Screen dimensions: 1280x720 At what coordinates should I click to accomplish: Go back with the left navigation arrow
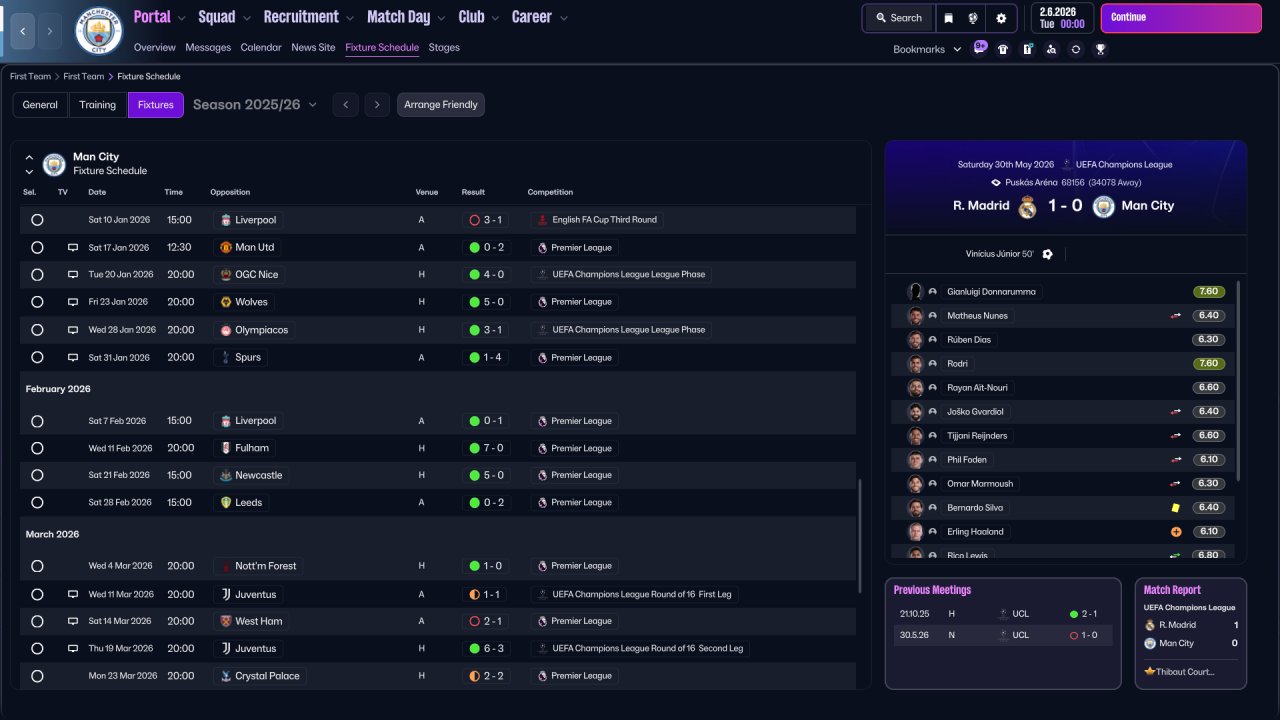coord(22,31)
